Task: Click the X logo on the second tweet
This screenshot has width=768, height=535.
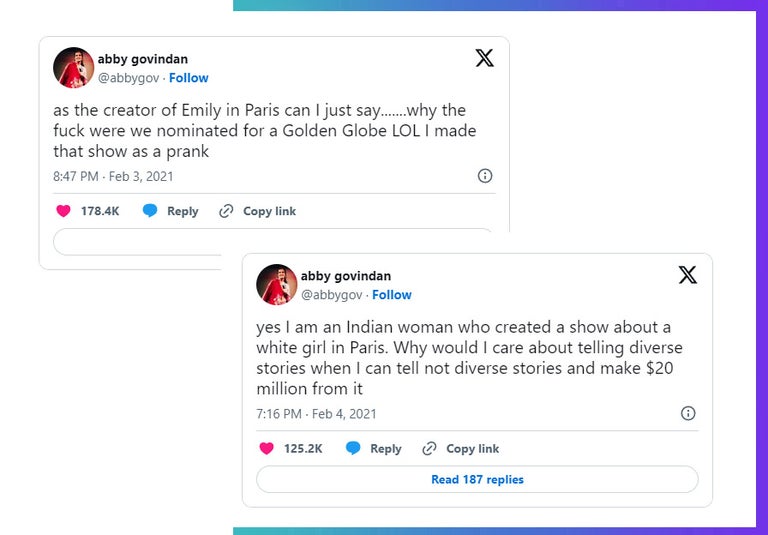Action: tap(688, 275)
